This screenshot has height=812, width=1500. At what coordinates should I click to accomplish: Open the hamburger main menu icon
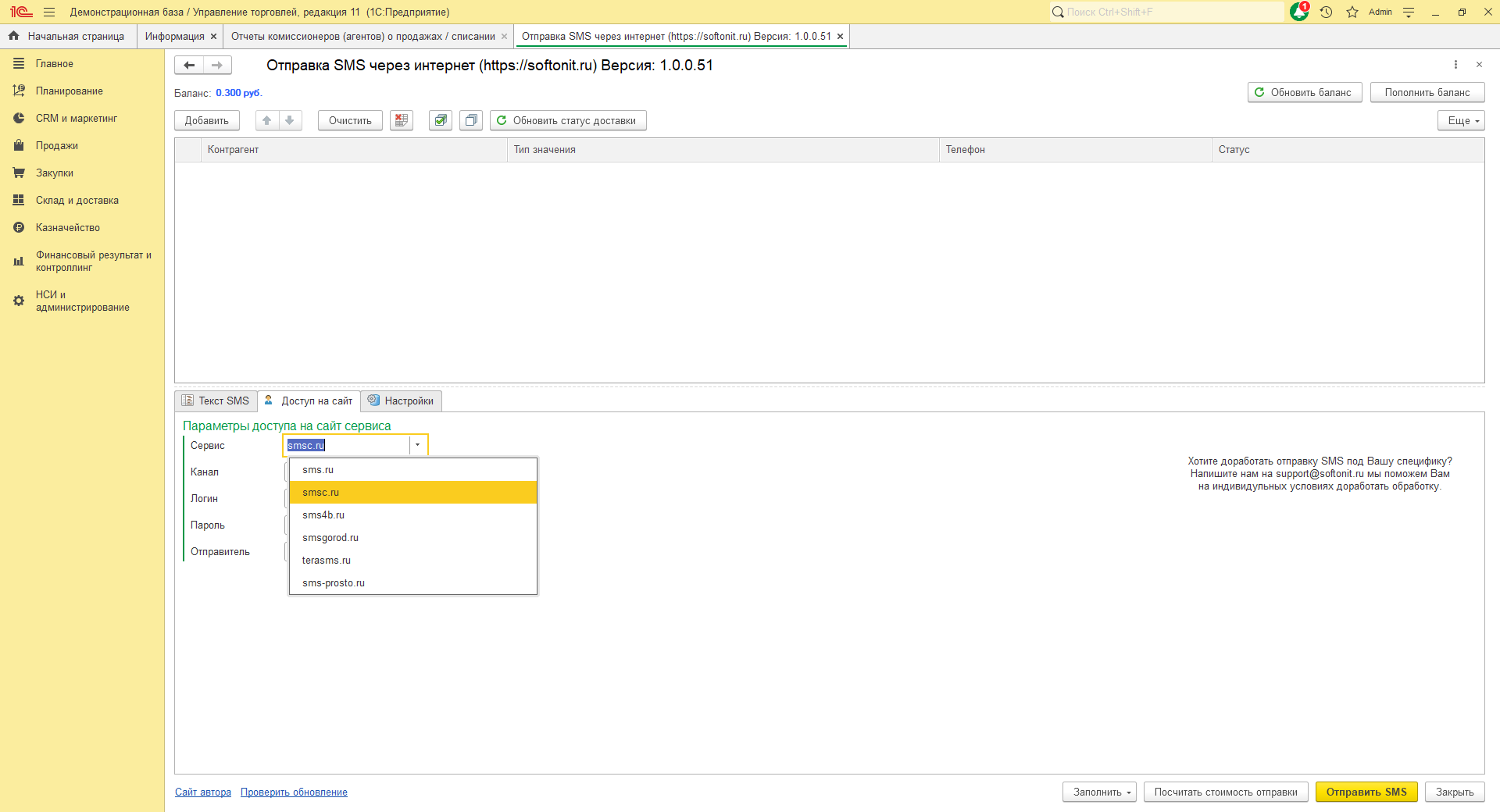(x=49, y=12)
